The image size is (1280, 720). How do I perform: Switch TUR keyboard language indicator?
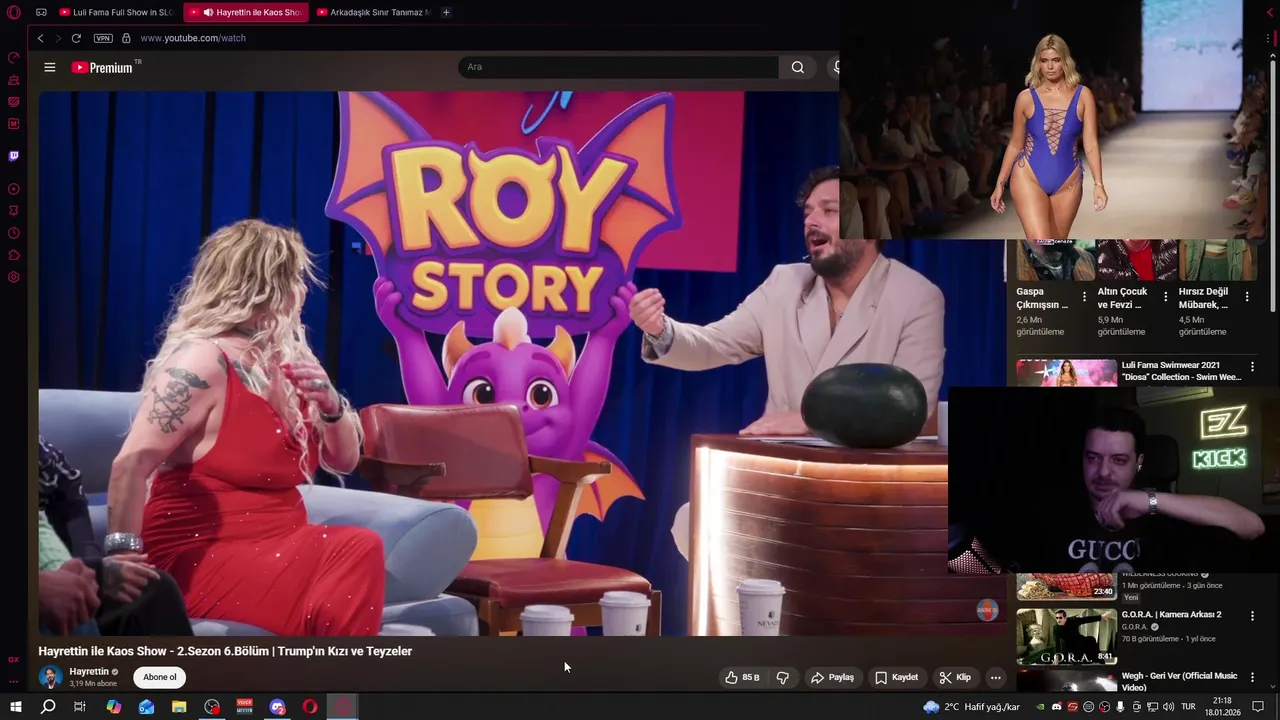pos(1187,707)
